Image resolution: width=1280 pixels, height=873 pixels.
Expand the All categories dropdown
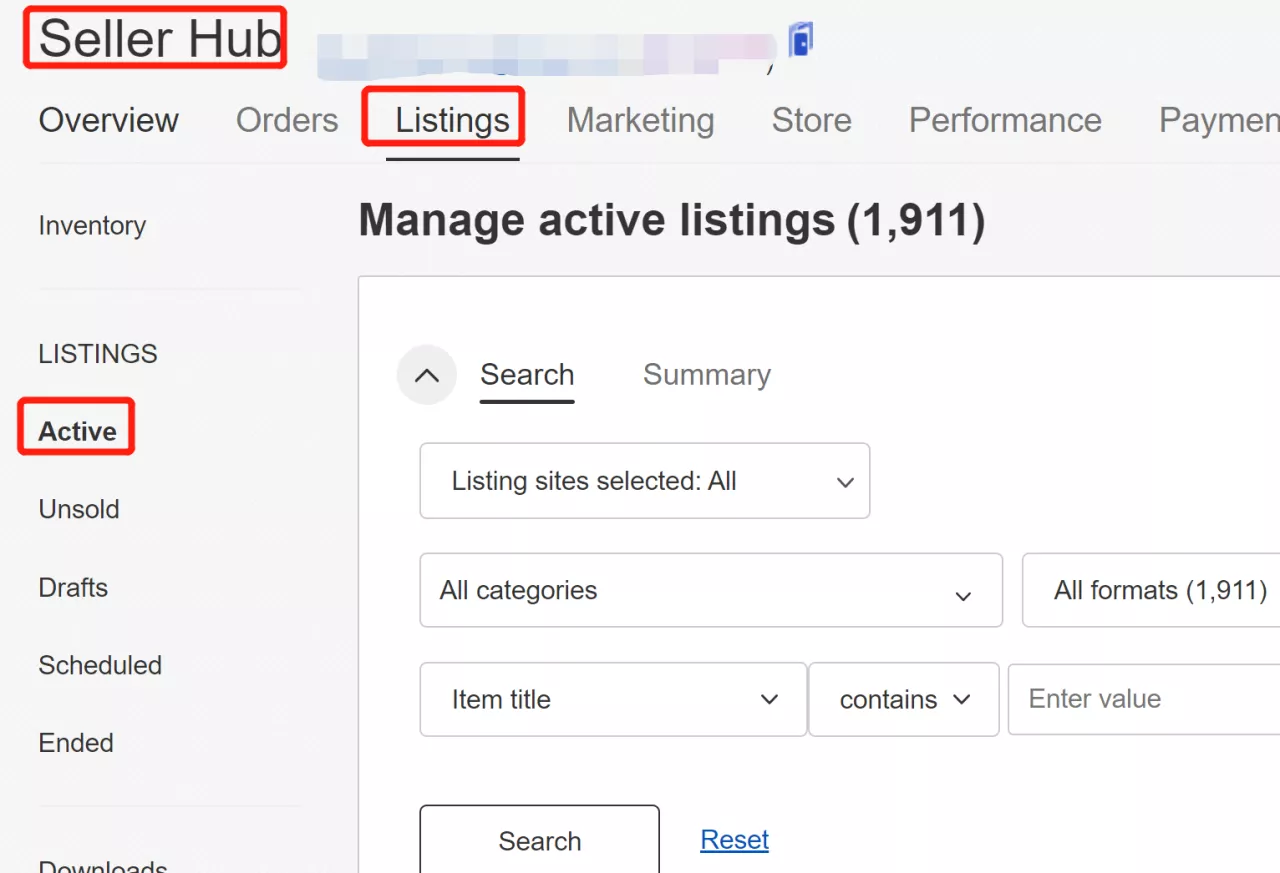click(710, 591)
